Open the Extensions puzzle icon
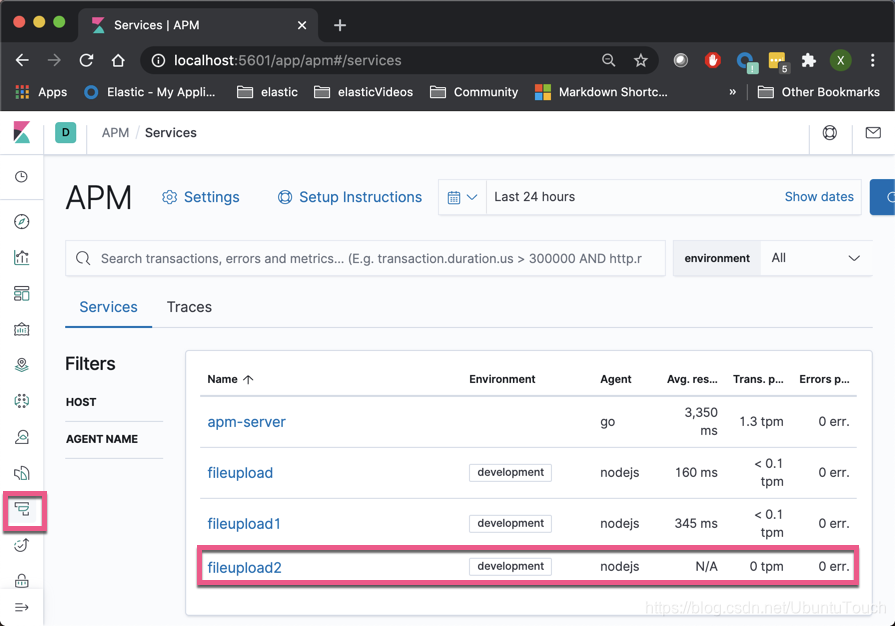 click(x=809, y=60)
